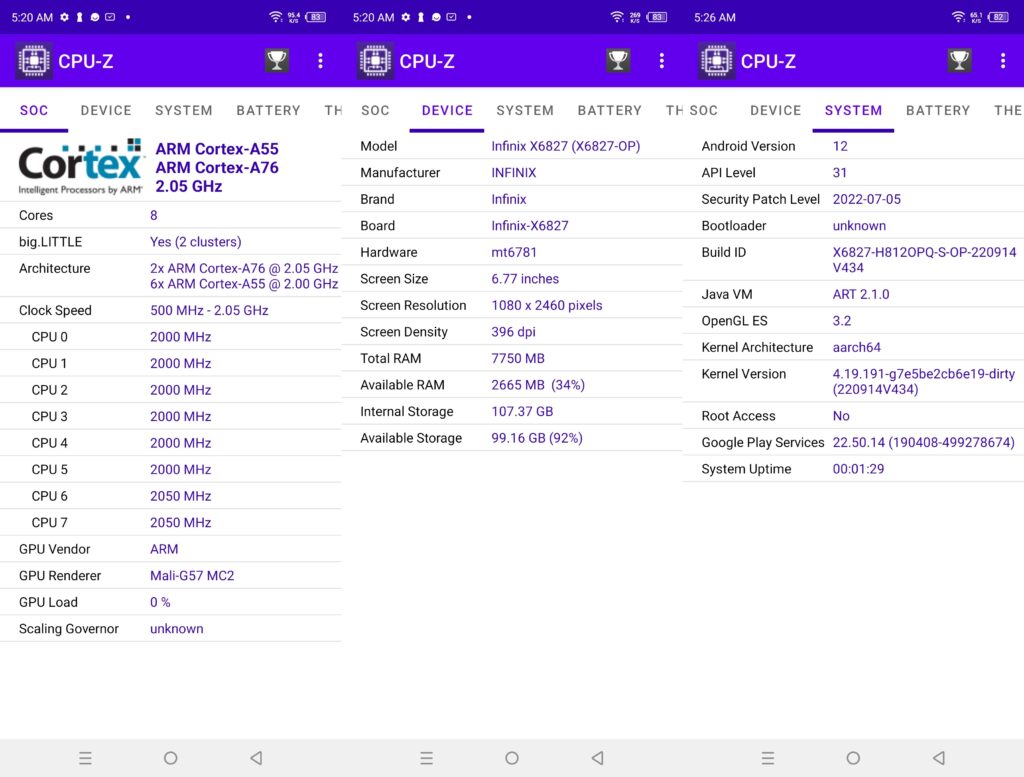The image size is (1024, 777).
Task: Tap Hardware 'mt6781' value
Action: coord(514,253)
